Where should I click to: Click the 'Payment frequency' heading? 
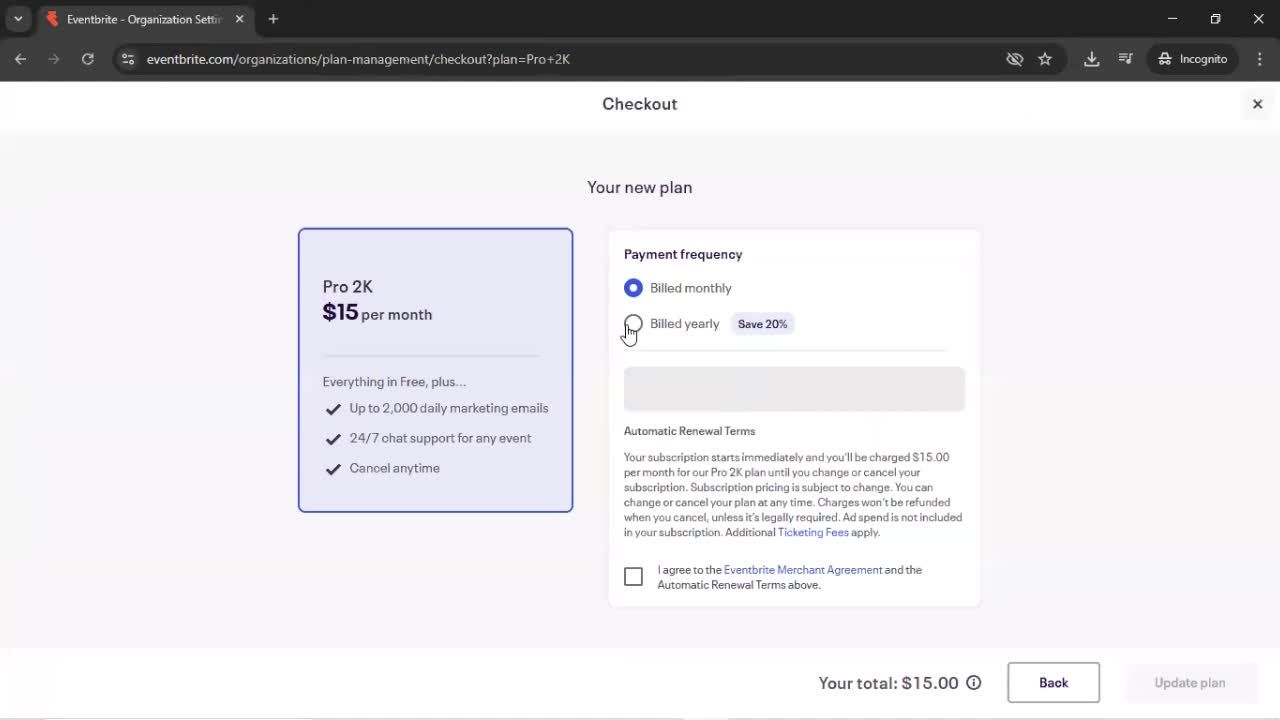click(683, 254)
